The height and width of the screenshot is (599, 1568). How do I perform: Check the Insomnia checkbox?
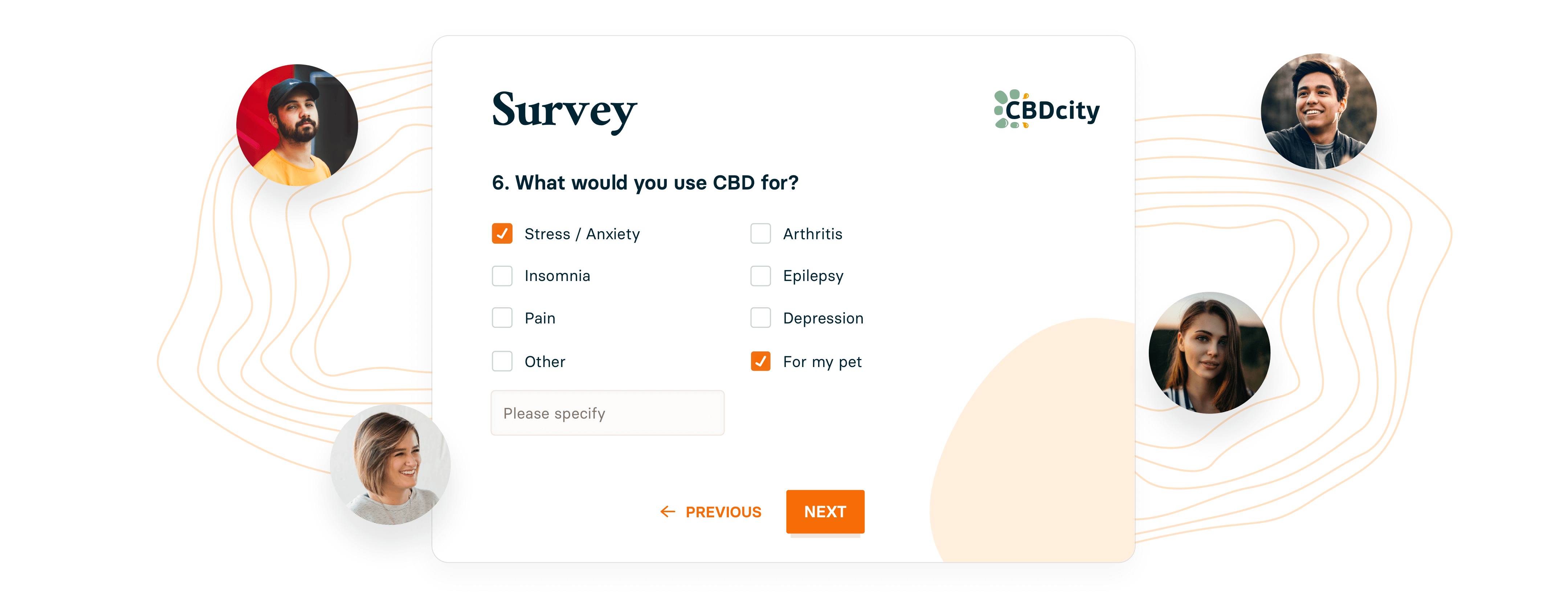502,276
